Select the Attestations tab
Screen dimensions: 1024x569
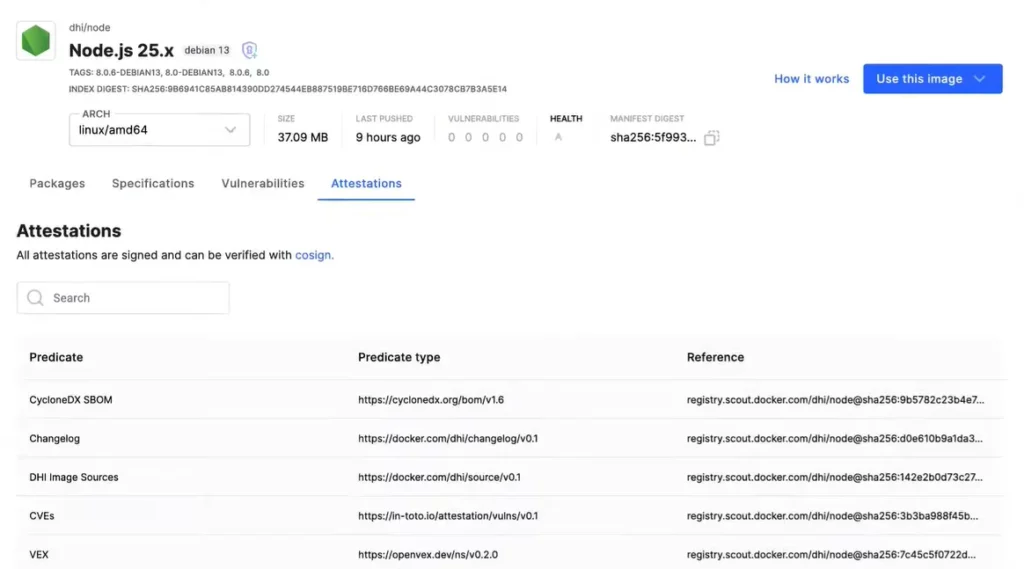pos(366,184)
